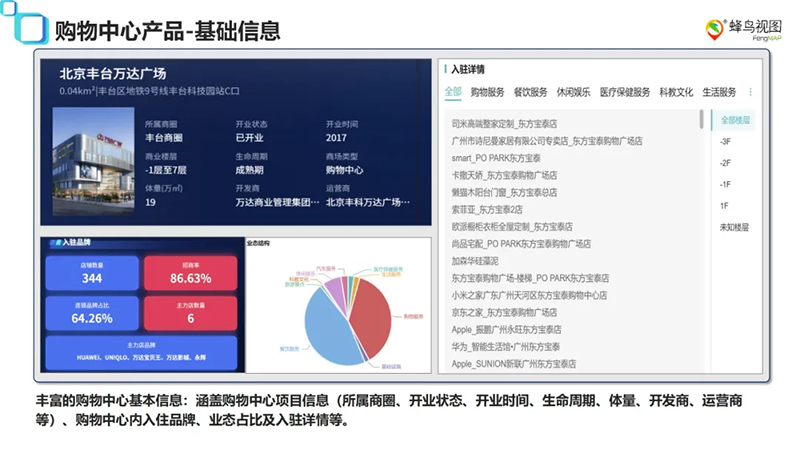Viewport: 800px width, 450px height.
Task: Click the 已开业 status value
Action: pos(249,138)
